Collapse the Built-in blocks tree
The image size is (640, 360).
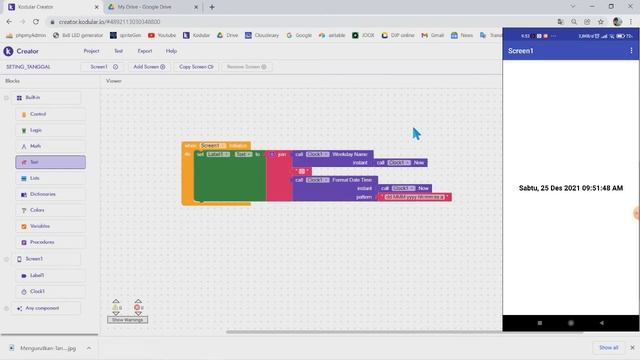pyautogui.click(x=6, y=98)
